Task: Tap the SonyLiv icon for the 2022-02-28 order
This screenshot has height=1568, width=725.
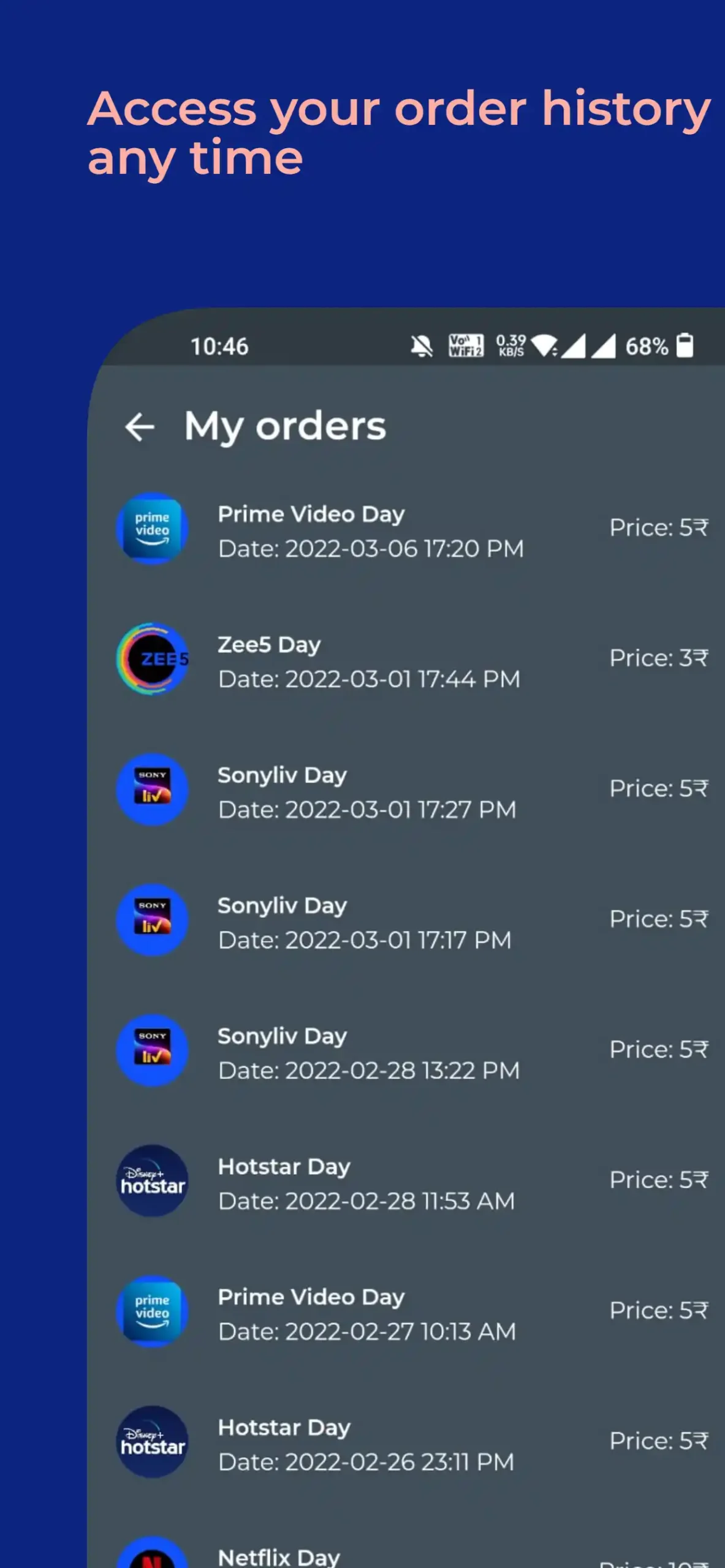Action: (152, 1050)
